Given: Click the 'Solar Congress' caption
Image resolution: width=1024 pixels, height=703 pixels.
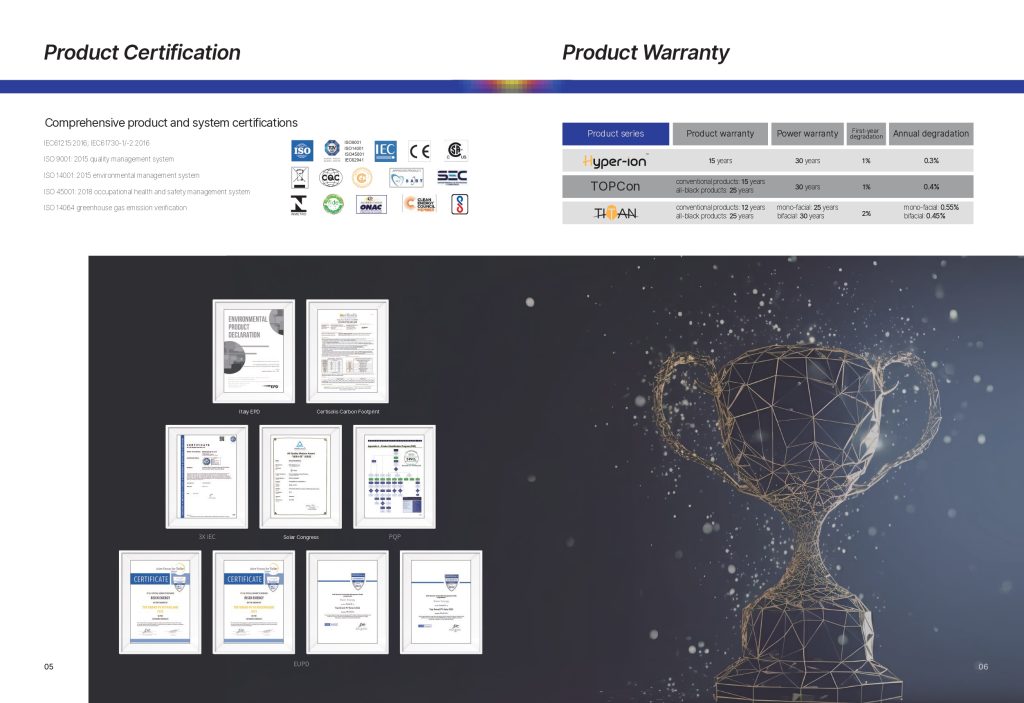Looking at the screenshot, I should pos(301,537).
